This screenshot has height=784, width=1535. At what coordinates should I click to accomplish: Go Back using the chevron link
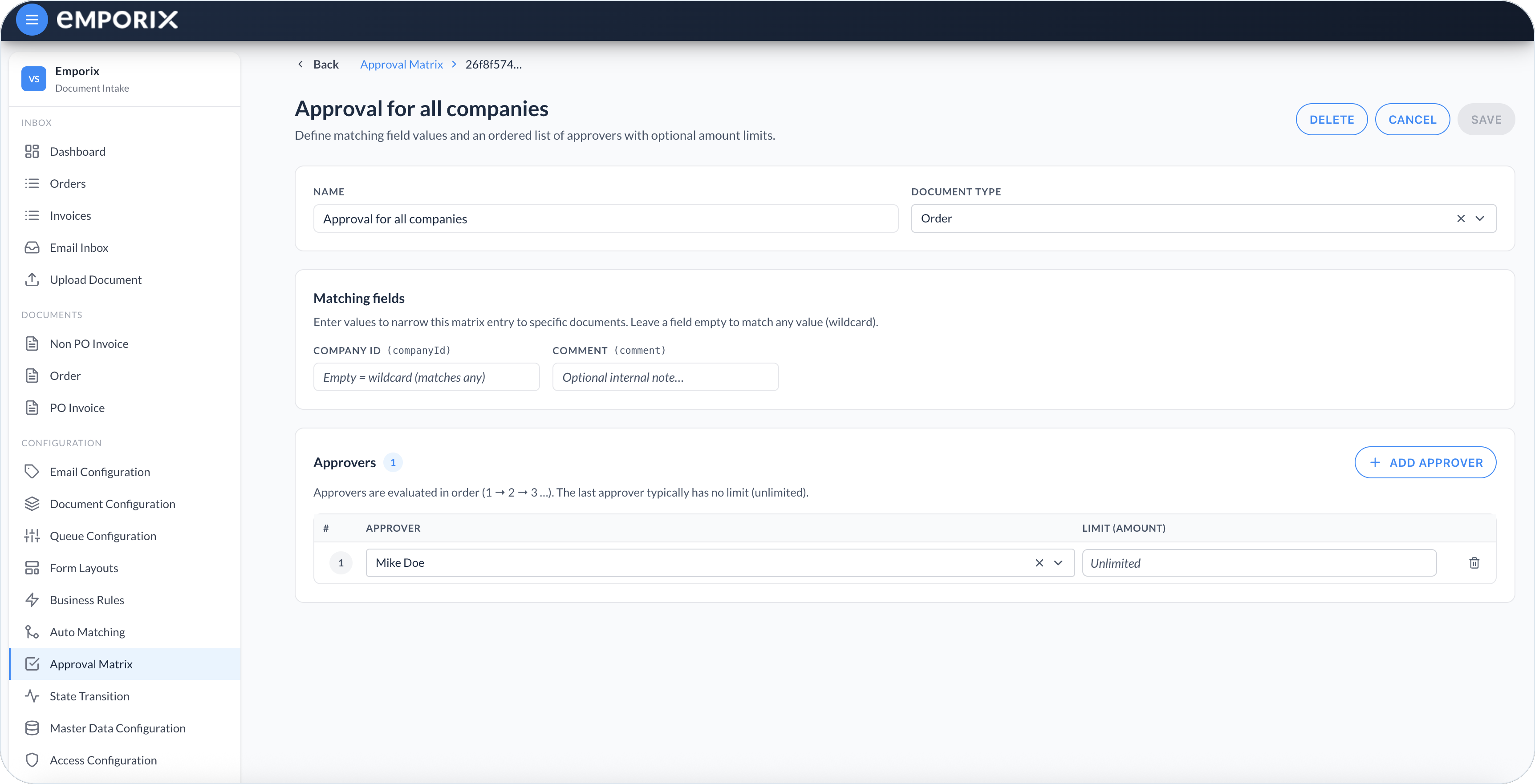(317, 65)
